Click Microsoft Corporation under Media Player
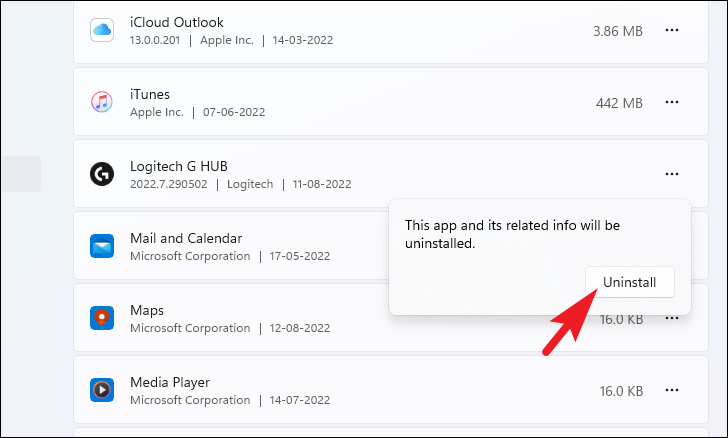The image size is (728, 438). point(190,400)
